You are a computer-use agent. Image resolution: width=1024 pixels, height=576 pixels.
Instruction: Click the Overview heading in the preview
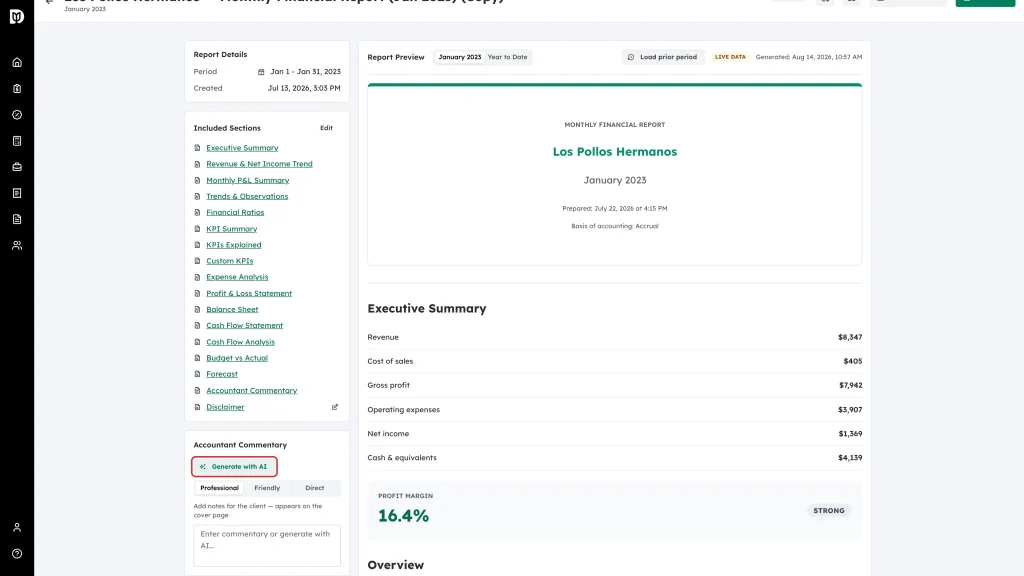click(x=395, y=565)
